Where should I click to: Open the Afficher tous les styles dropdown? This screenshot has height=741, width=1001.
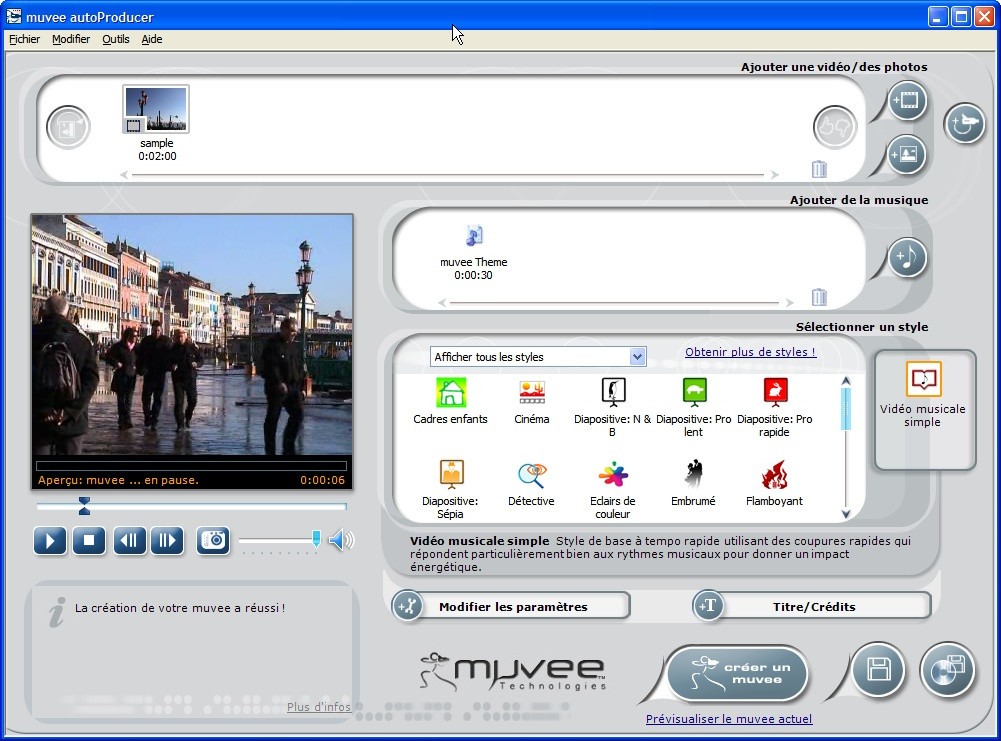pyautogui.click(x=637, y=356)
